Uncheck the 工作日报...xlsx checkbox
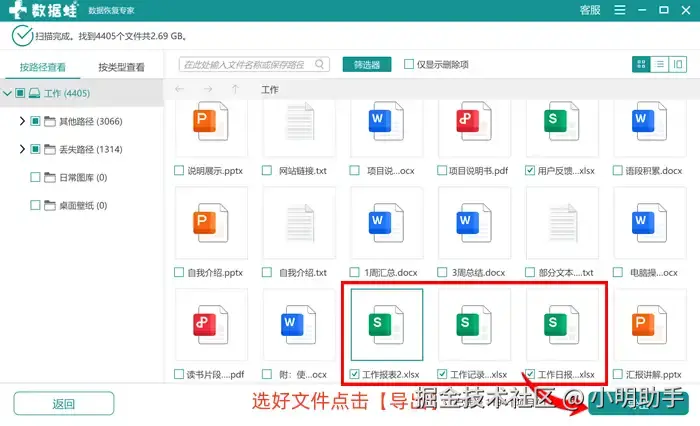Screen dimensions: 700x426 point(530,374)
